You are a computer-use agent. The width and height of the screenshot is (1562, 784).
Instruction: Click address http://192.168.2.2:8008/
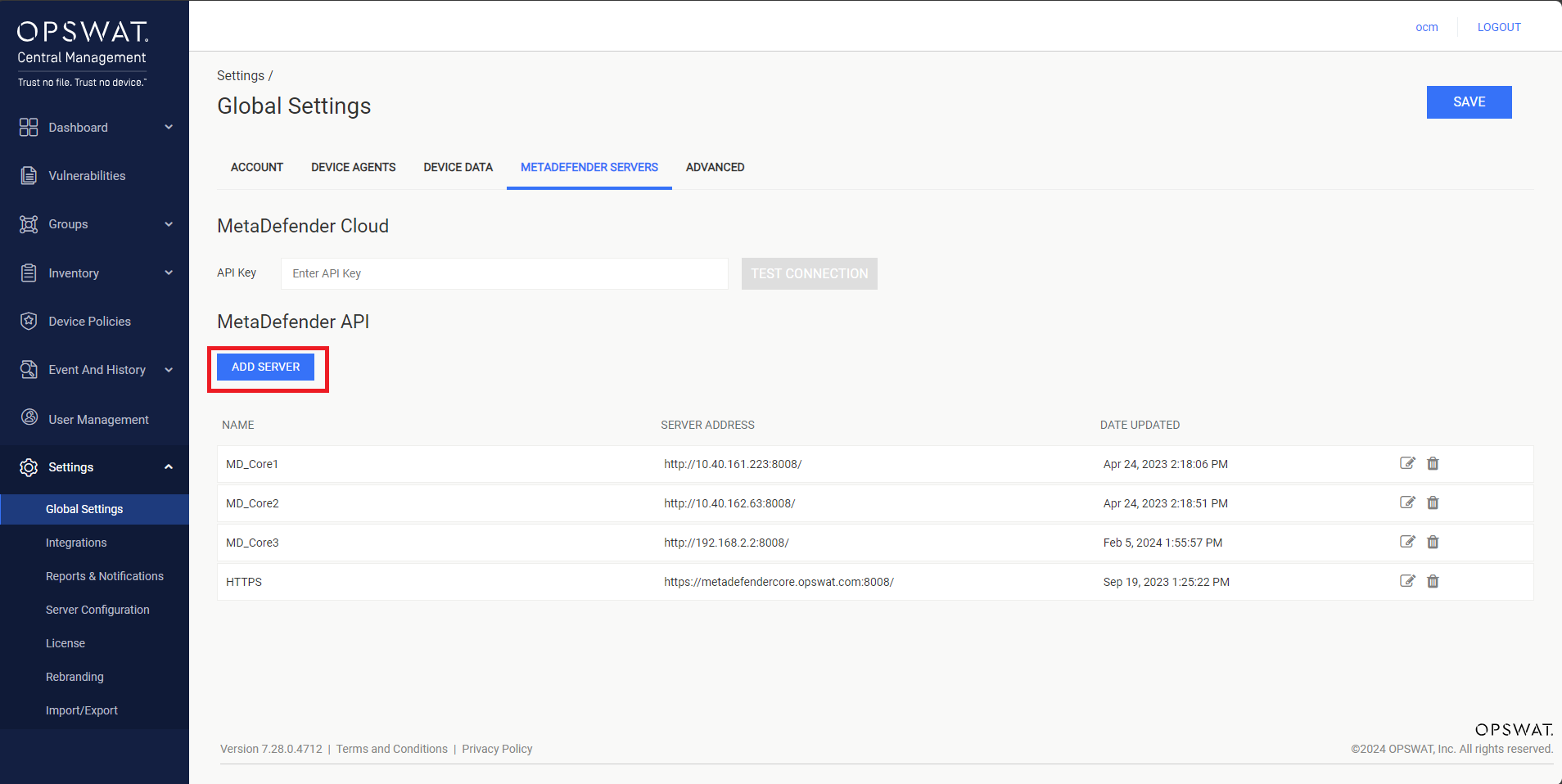click(726, 543)
